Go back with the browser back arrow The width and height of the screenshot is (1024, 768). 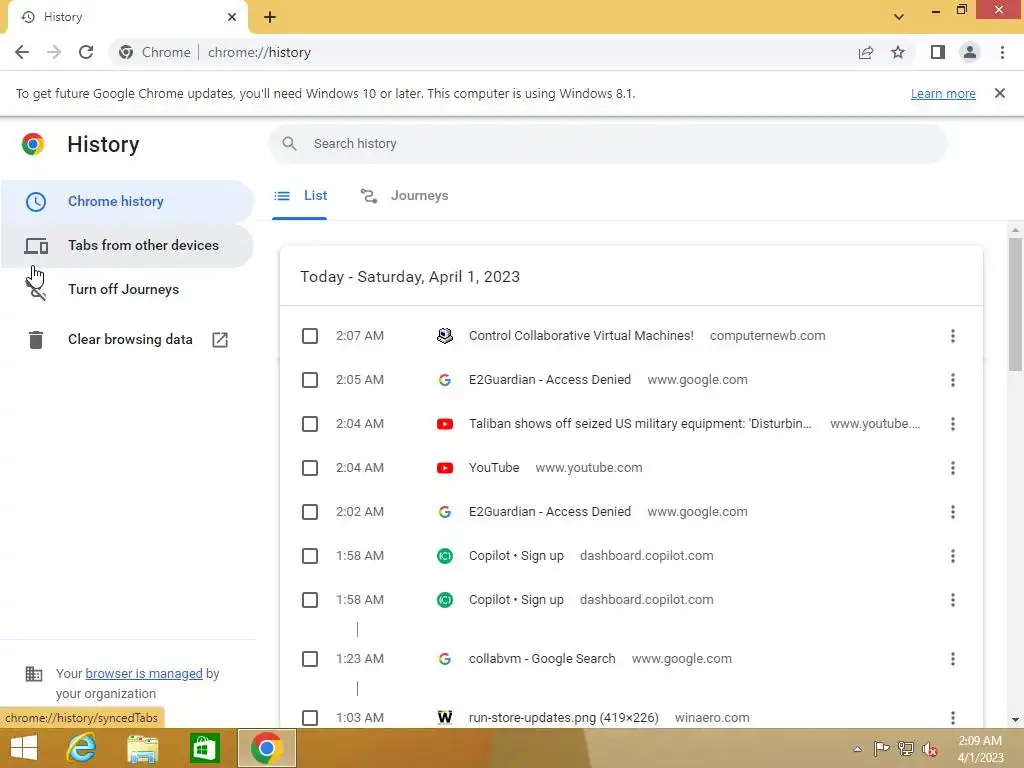(x=22, y=52)
